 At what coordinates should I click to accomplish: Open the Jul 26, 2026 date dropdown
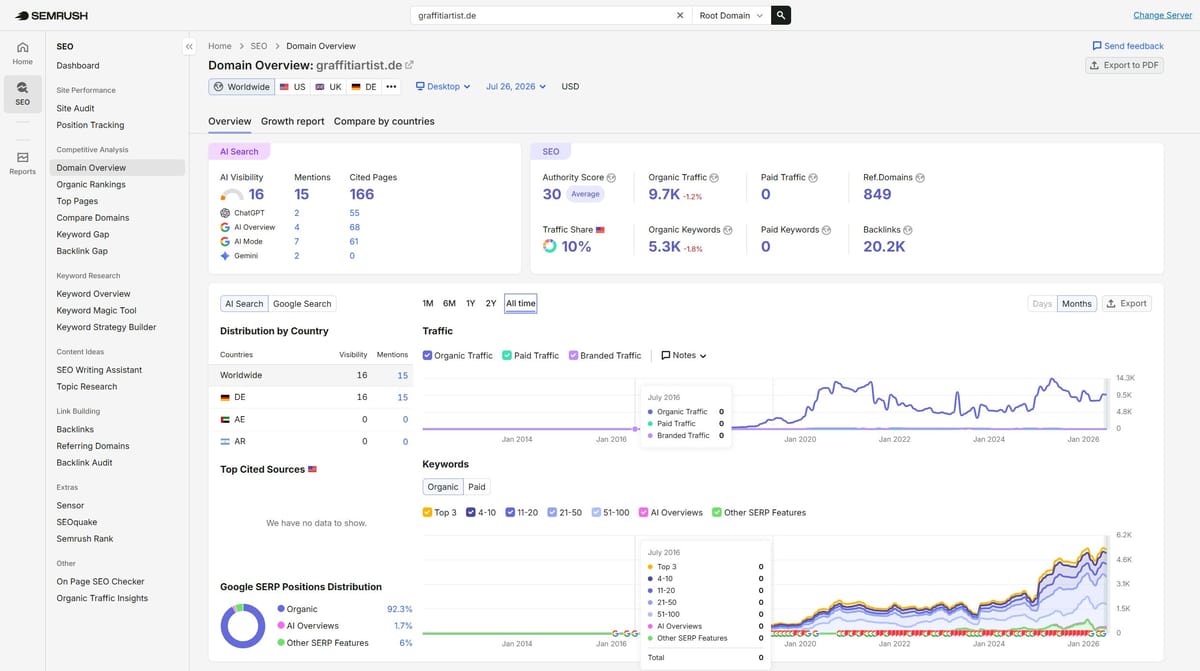click(x=516, y=87)
